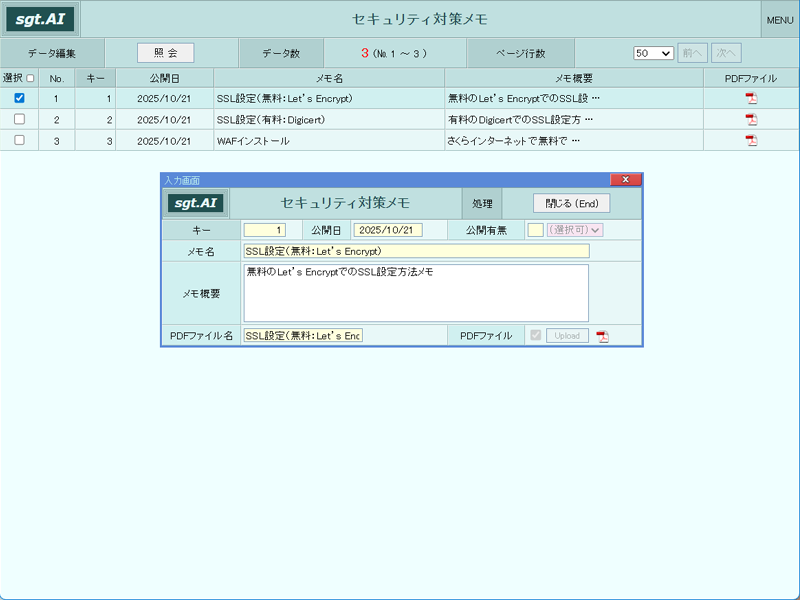The height and width of the screenshot is (600, 800).
Task: Click the キー input field with value 1
Action: [265, 230]
